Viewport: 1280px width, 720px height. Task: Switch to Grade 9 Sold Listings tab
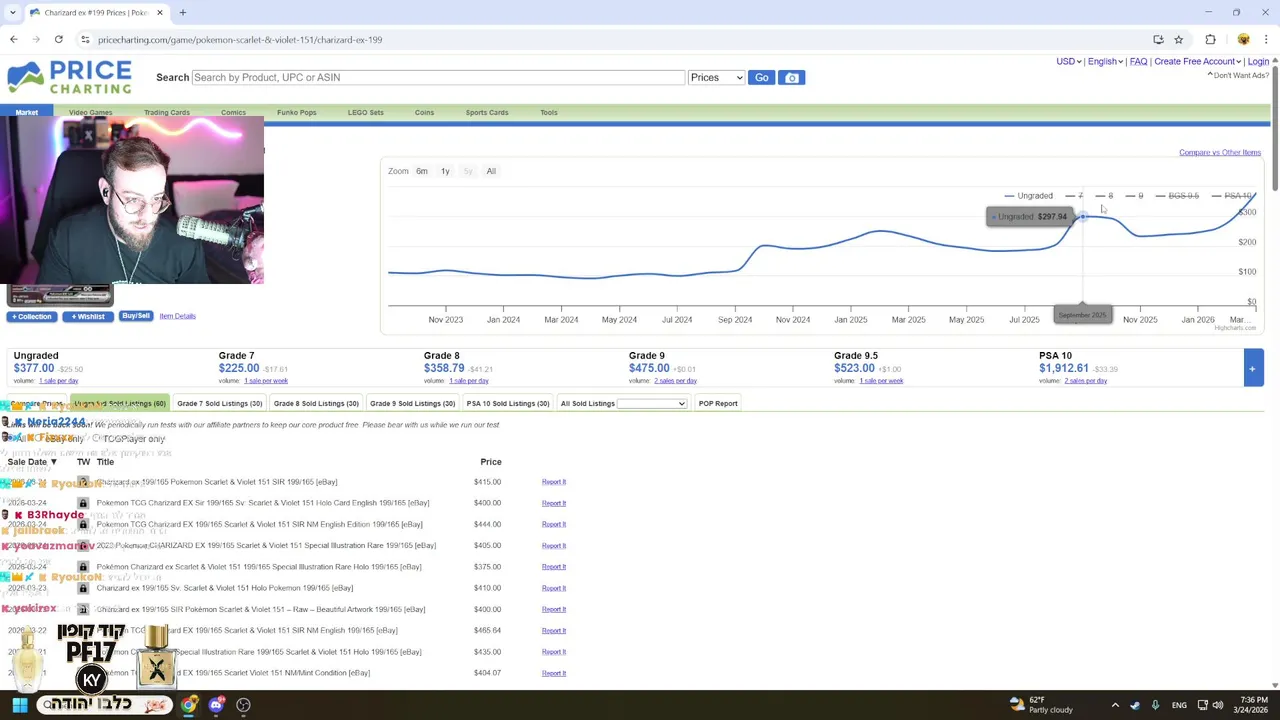(x=412, y=403)
